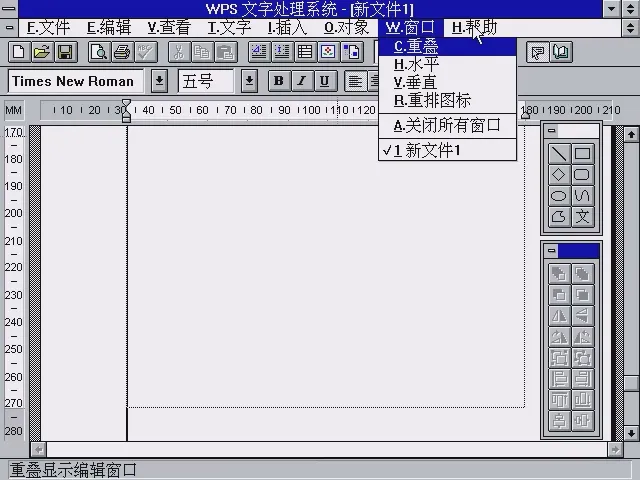This screenshot has width=640, height=480.
Task: Open the help book icon
Action: coord(561,52)
